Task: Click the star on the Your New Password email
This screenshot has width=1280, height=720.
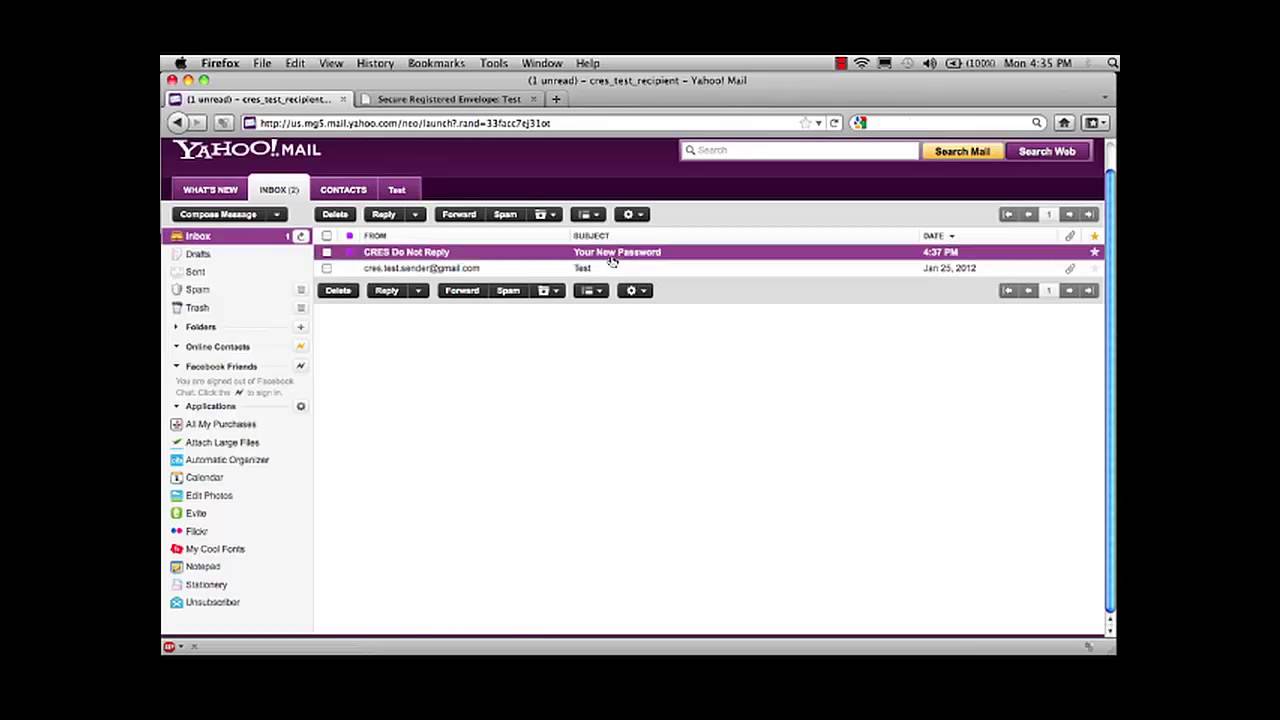Action: pos(1094,252)
